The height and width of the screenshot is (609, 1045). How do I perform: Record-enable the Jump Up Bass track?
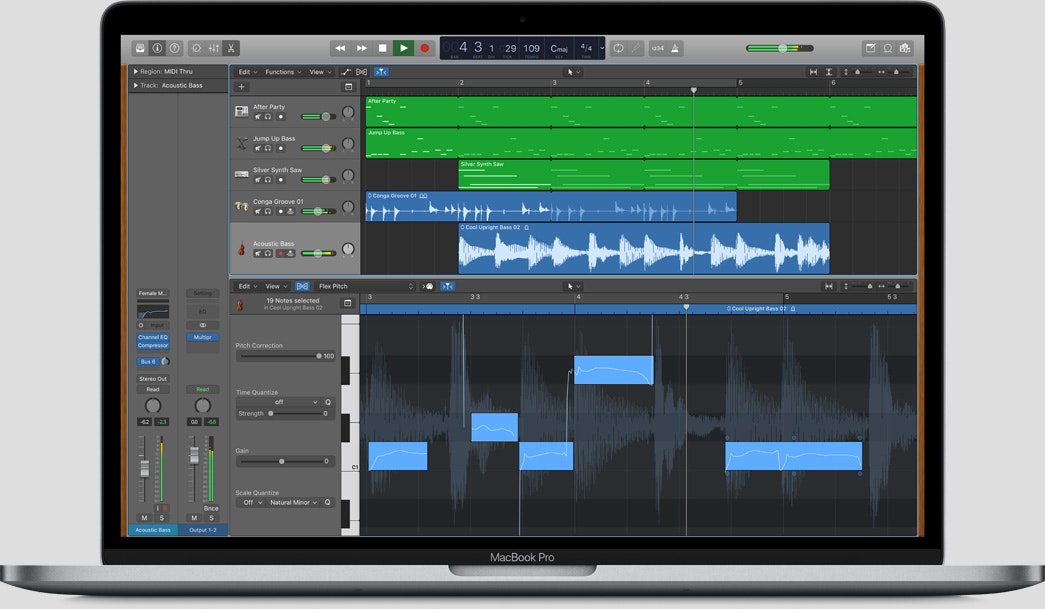click(281, 148)
